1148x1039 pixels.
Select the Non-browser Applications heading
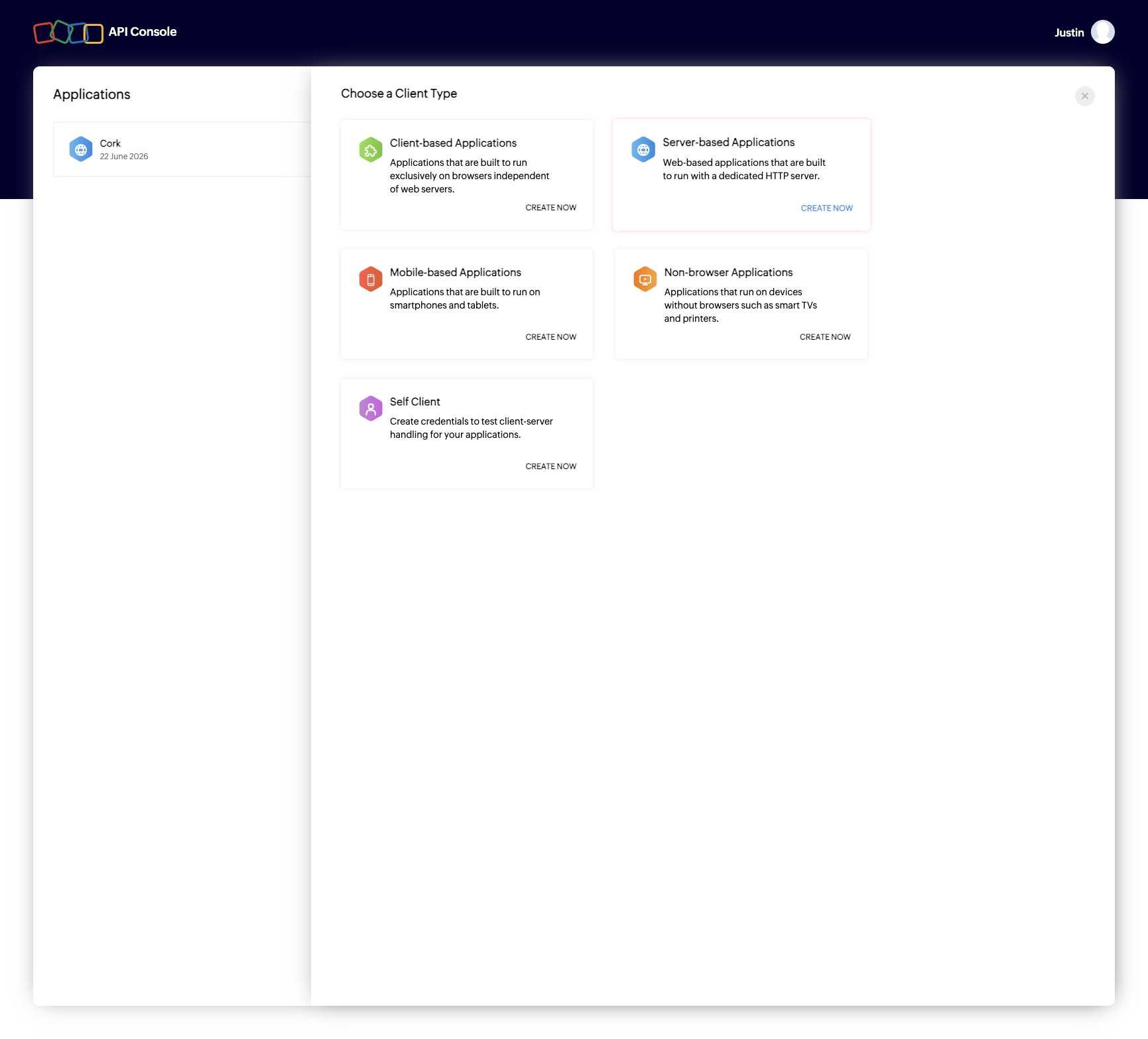728,273
